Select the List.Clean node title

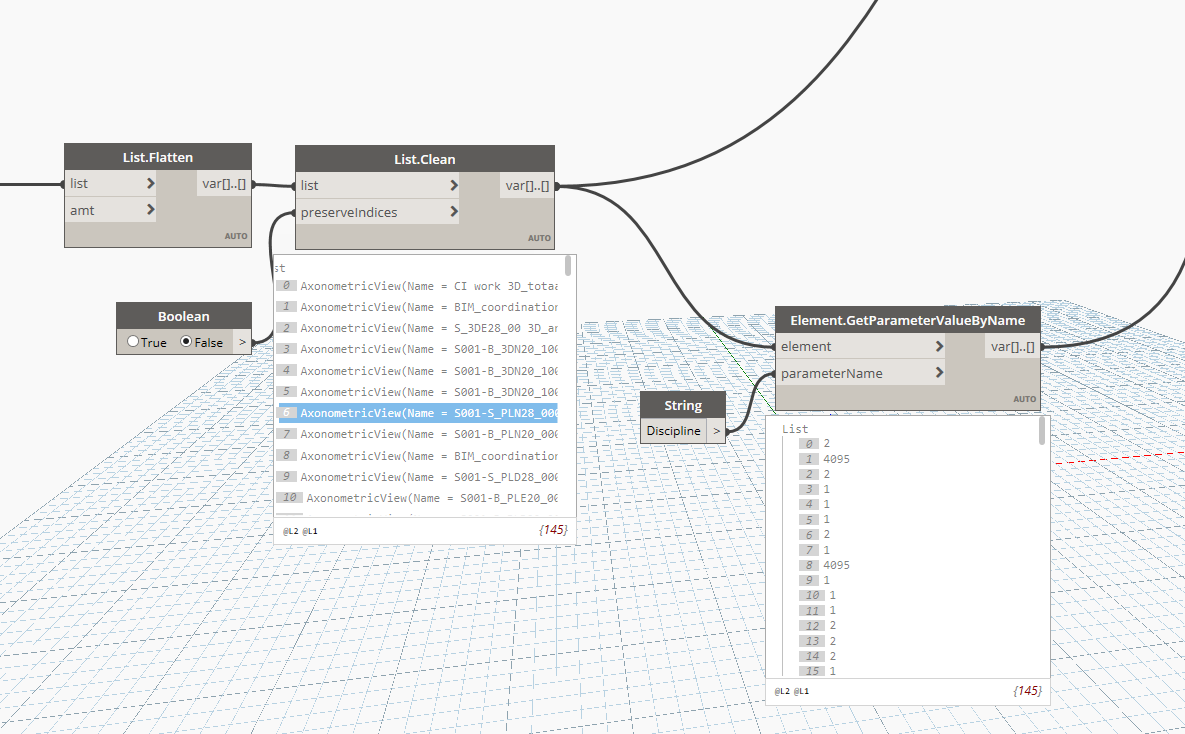[x=425, y=159]
